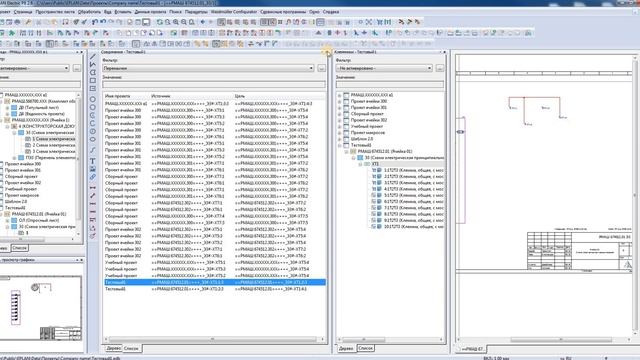The width and height of the screenshot is (640, 360).
Task: Select the Line drawing tool in vertical toolbar
Action: [93, 57]
